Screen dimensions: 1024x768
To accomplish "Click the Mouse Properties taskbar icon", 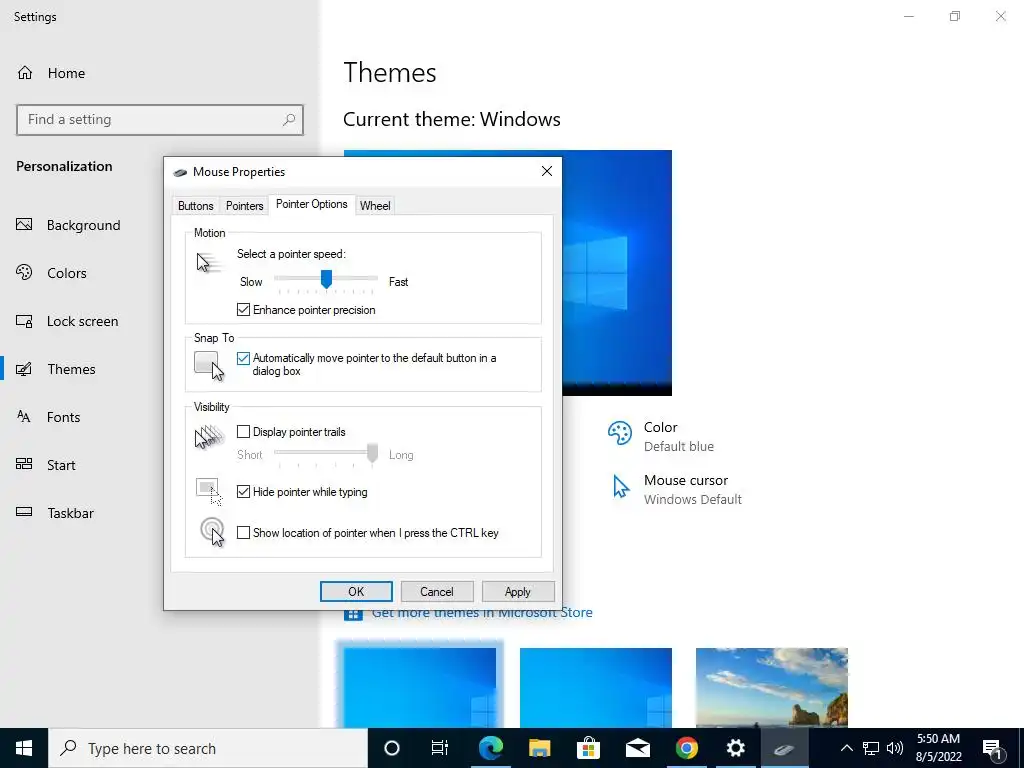I will tap(784, 748).
